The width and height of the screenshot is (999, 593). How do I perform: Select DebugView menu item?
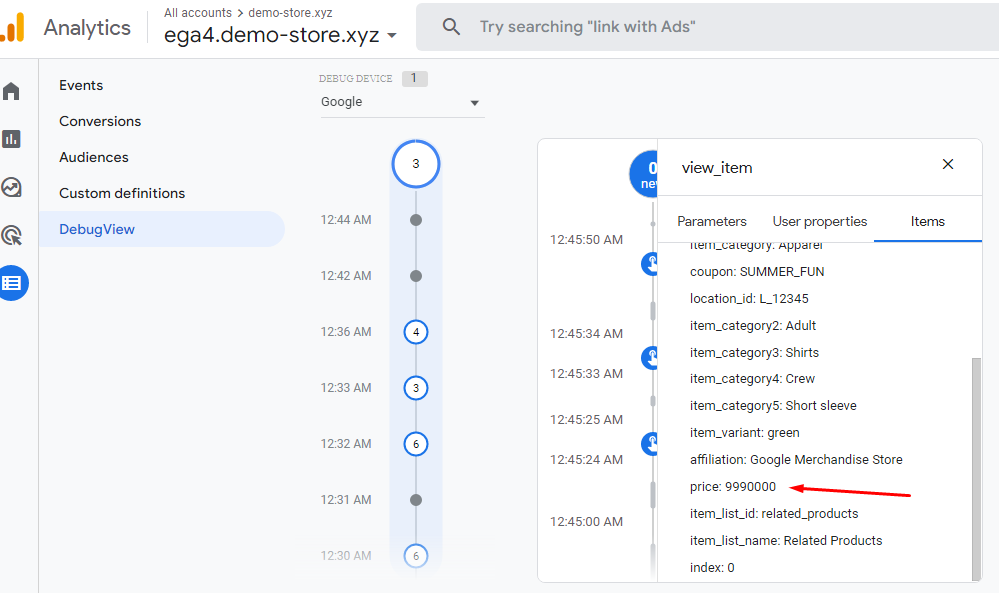[161, 229]
